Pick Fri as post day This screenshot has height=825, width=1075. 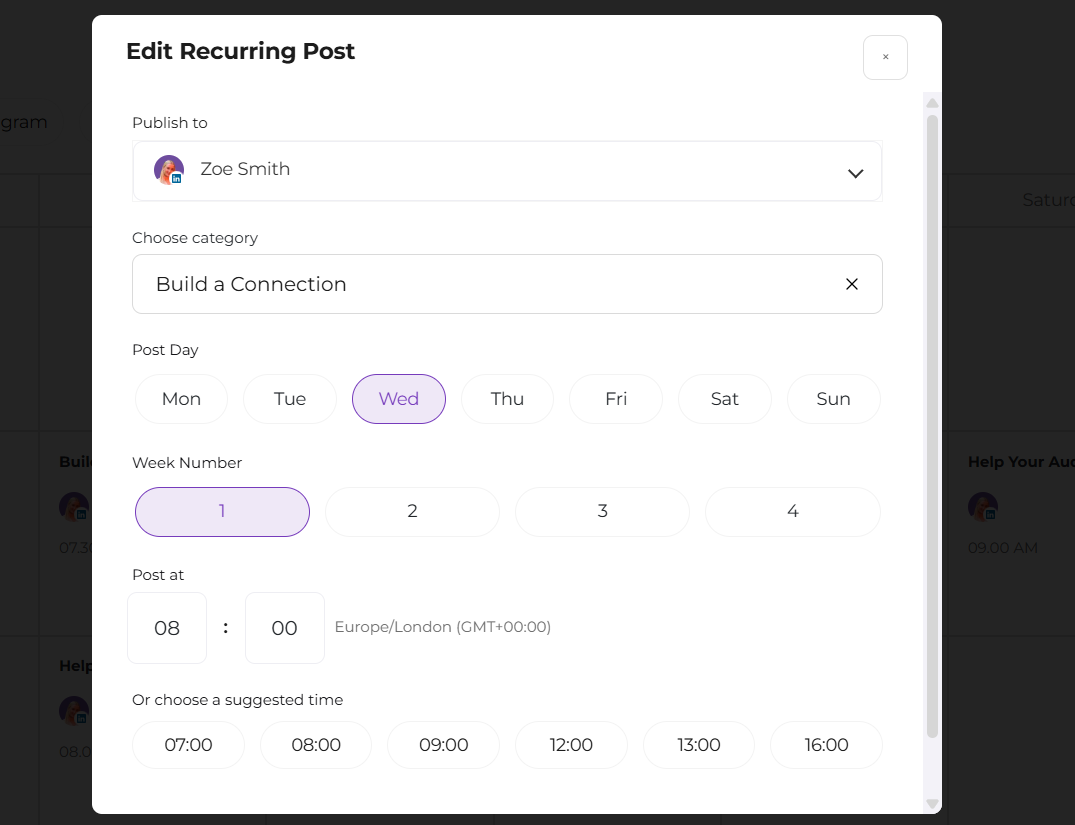(616, 399)
